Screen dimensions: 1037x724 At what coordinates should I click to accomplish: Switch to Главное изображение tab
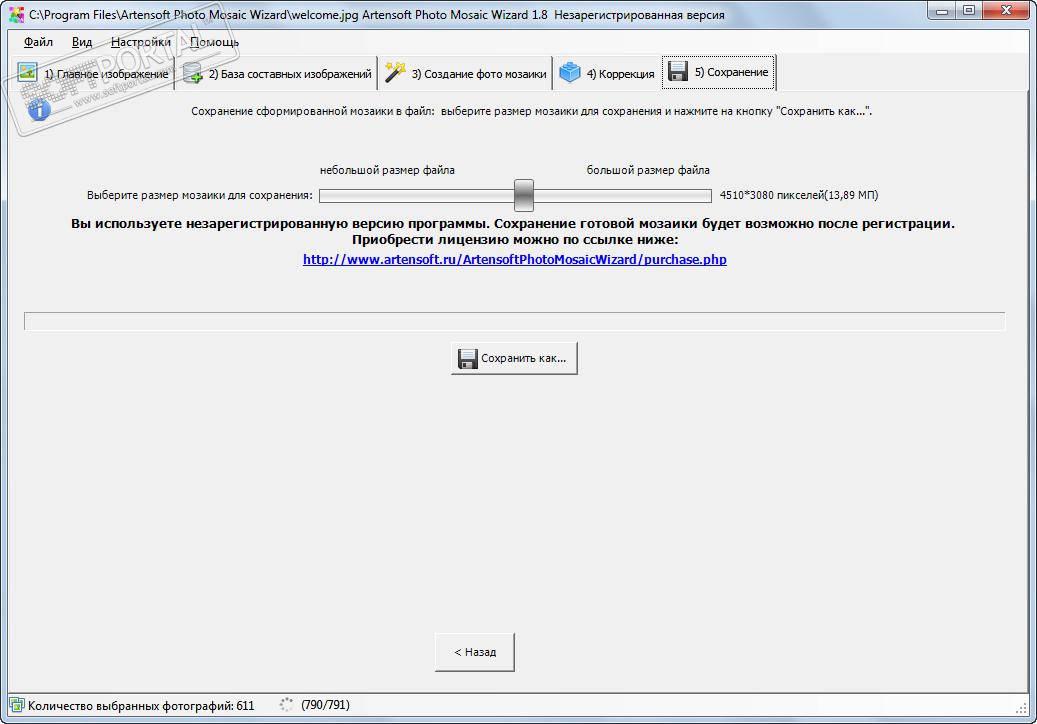tap(93, 73)
